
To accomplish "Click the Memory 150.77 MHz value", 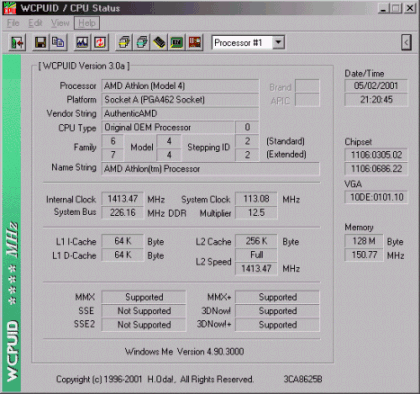I will 364,255.
